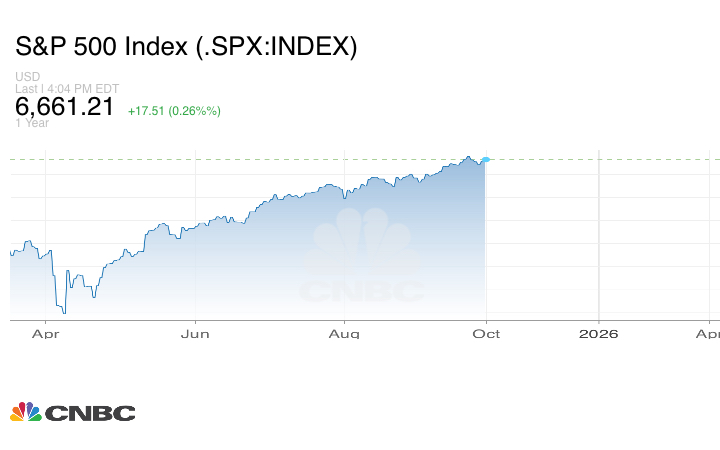Click the green +17.51 (0.26%) change
The image size is (720, 450).
(x=174, y=110)
